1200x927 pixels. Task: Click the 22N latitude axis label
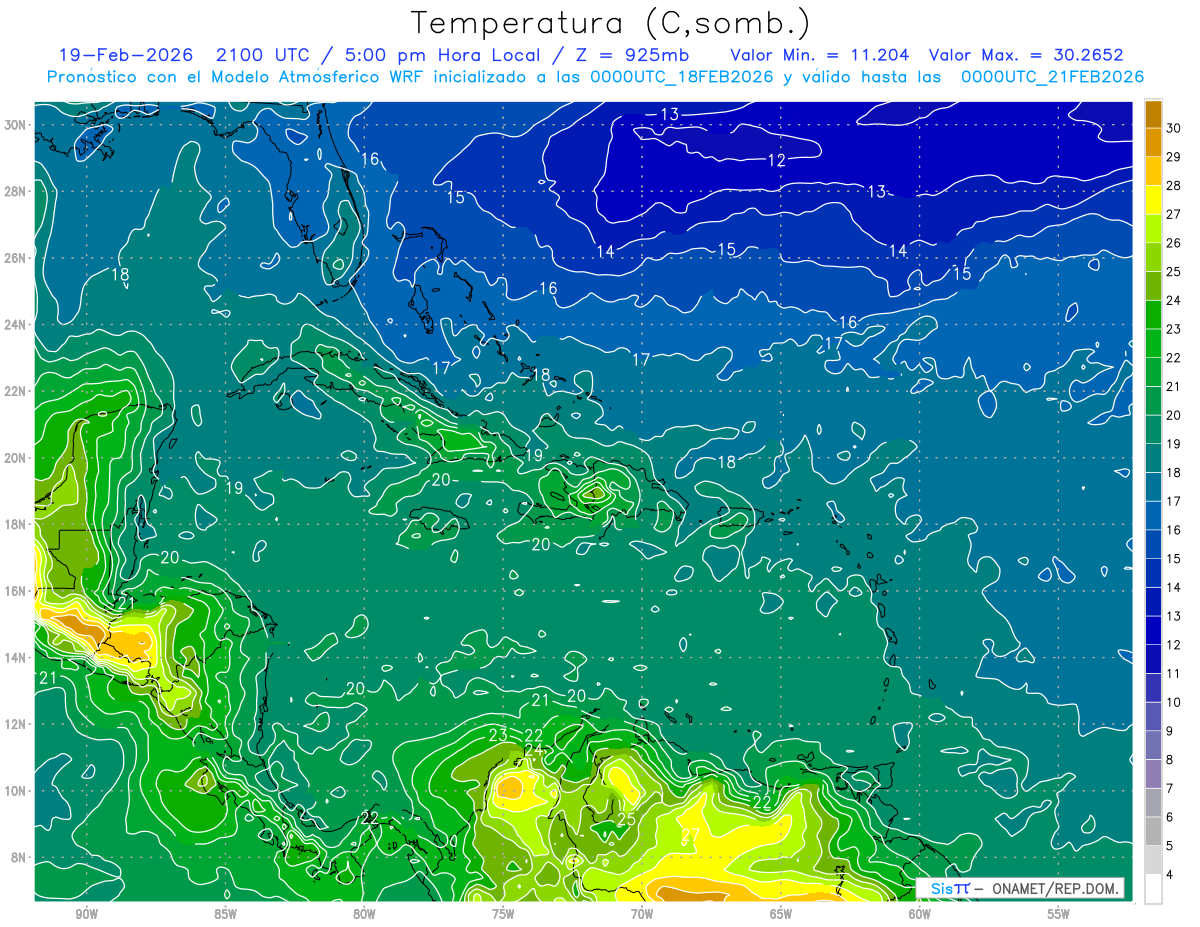pos(15,391)
